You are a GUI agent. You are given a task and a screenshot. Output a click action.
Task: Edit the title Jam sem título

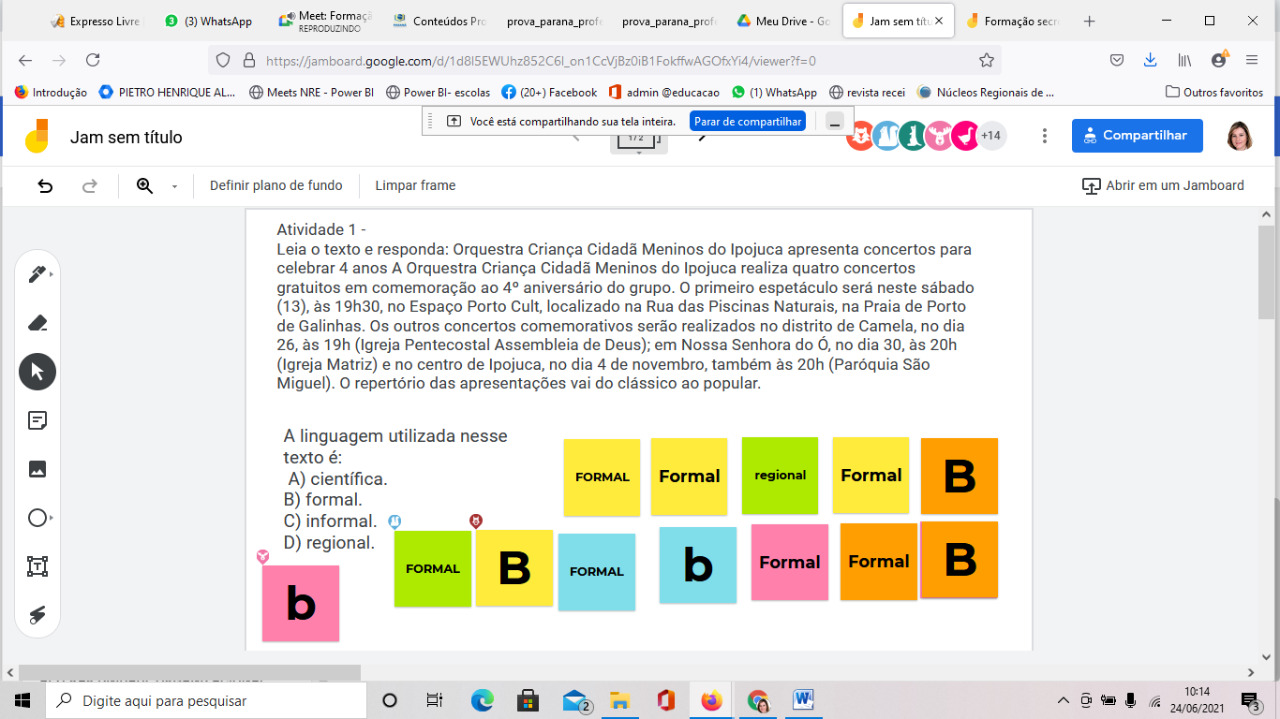[126, 137]
